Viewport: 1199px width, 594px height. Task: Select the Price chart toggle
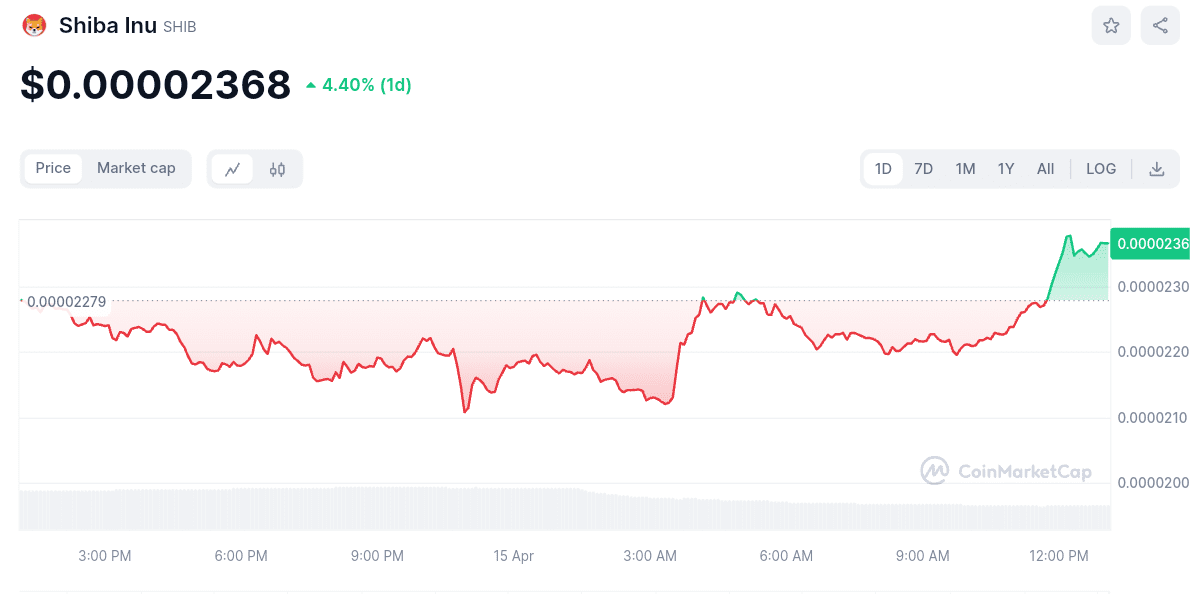click(53, 168)
